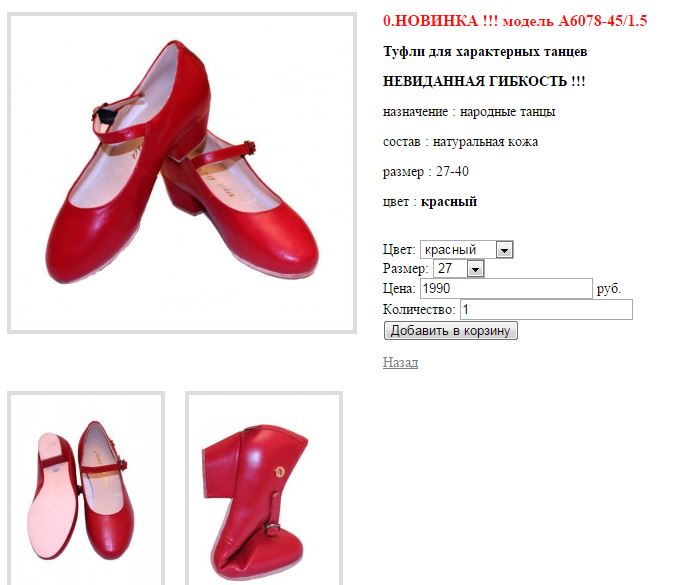
Task: Click the red НОВИНКА модель A6078-45/1.5 heading
Action: pos(515,21)
